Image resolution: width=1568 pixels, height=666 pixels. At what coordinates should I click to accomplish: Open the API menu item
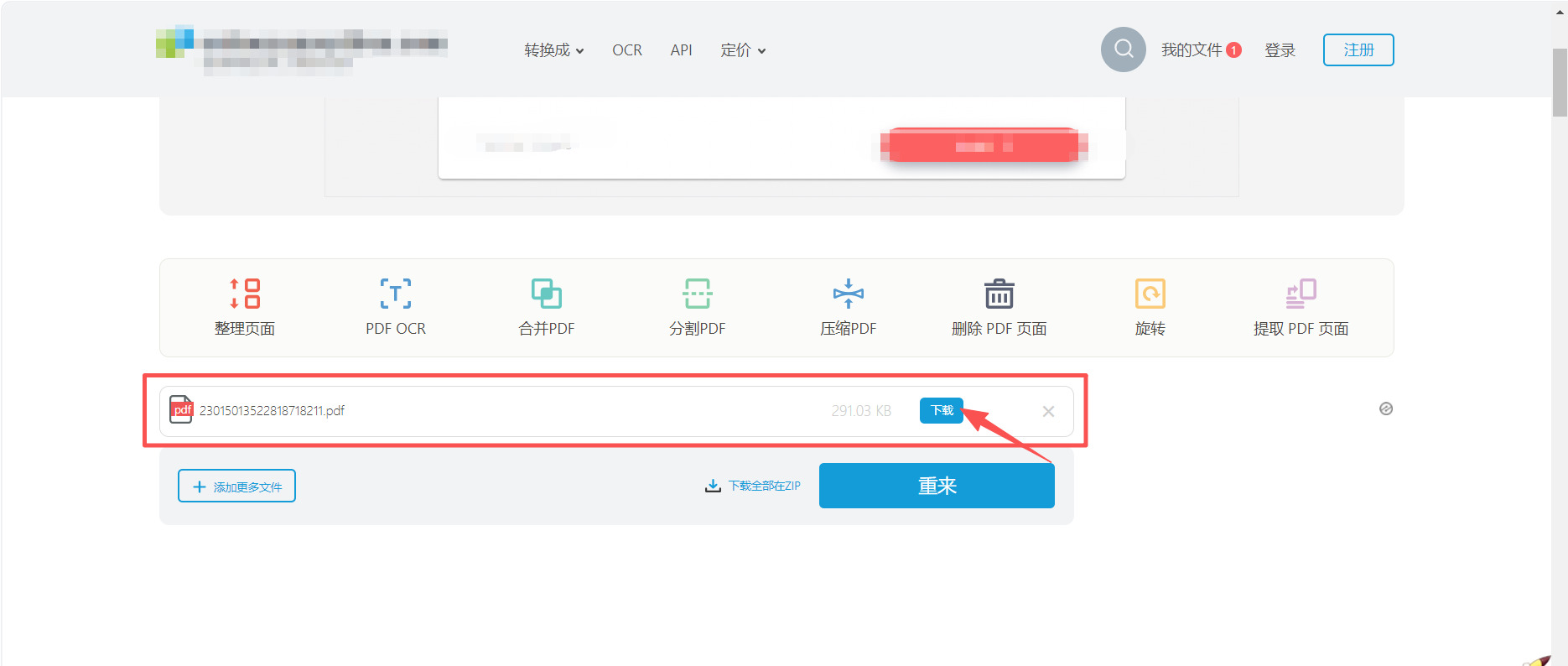tap(682, 50)
